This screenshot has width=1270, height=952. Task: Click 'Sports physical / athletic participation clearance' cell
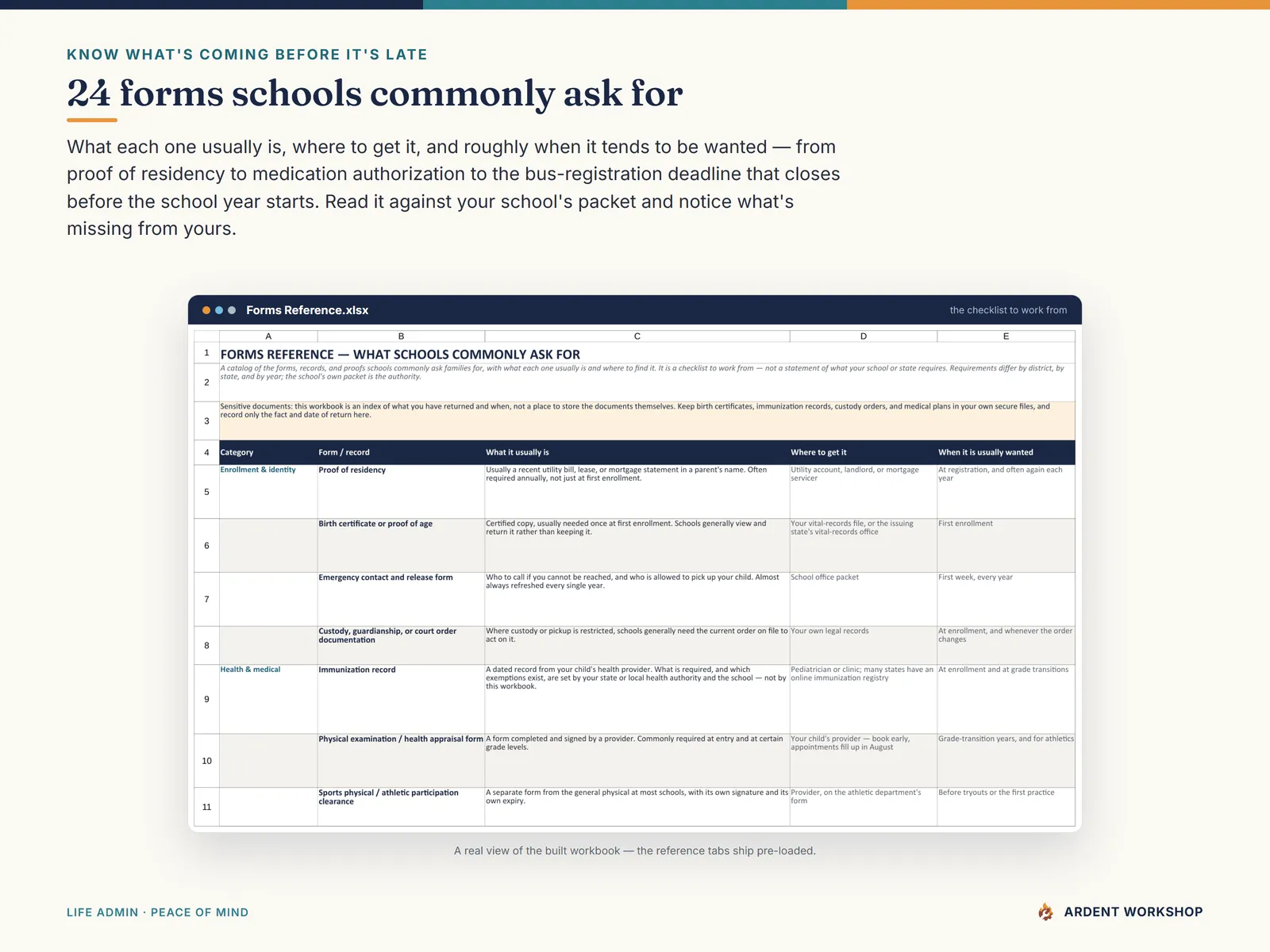(401, 807)
